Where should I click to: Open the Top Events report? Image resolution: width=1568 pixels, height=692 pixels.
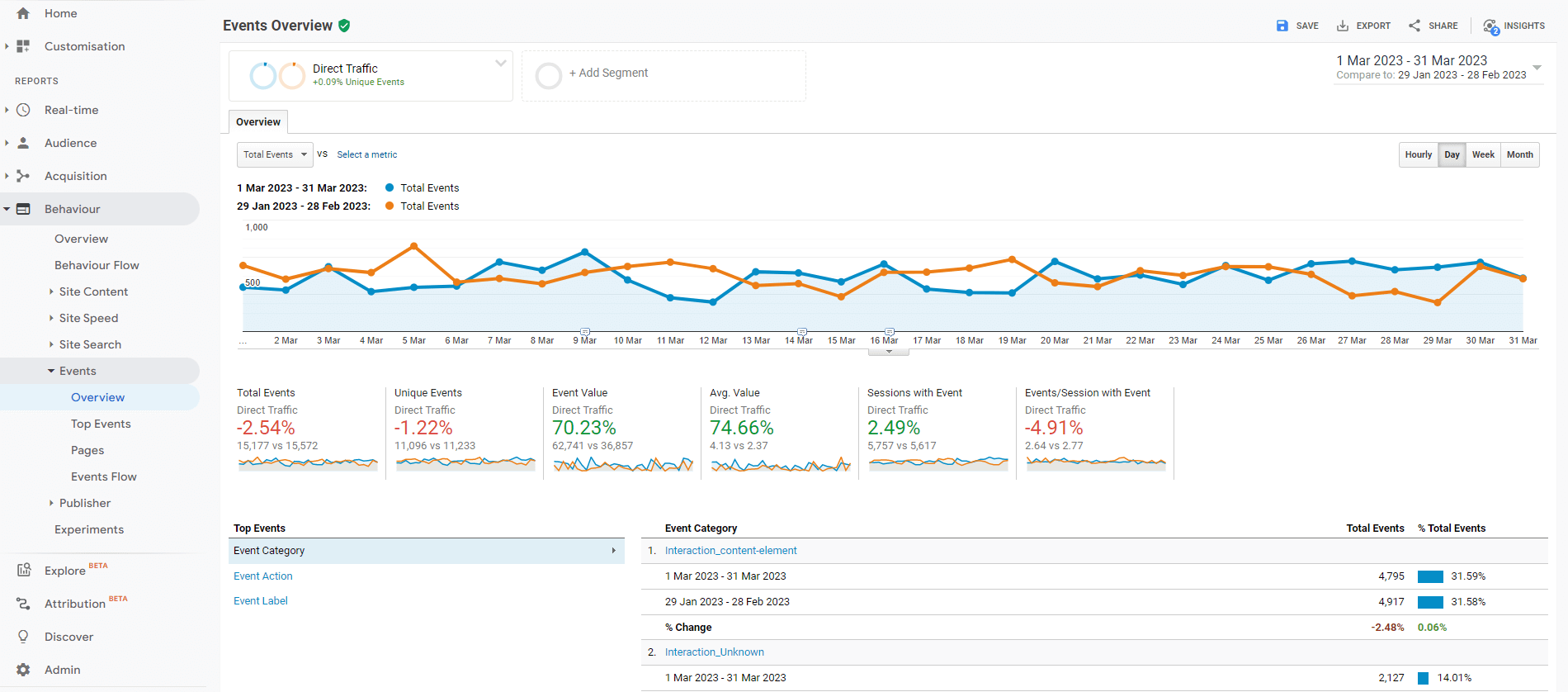coord(101,424)
